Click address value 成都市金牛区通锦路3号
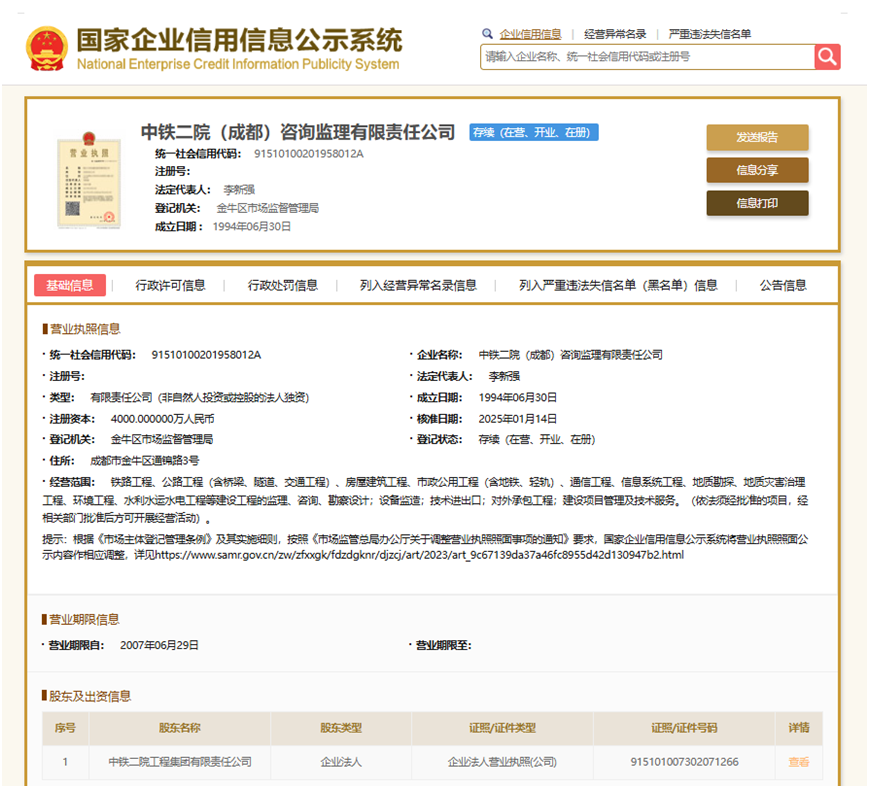Viewport: 869px width, 788px height. 145,460
